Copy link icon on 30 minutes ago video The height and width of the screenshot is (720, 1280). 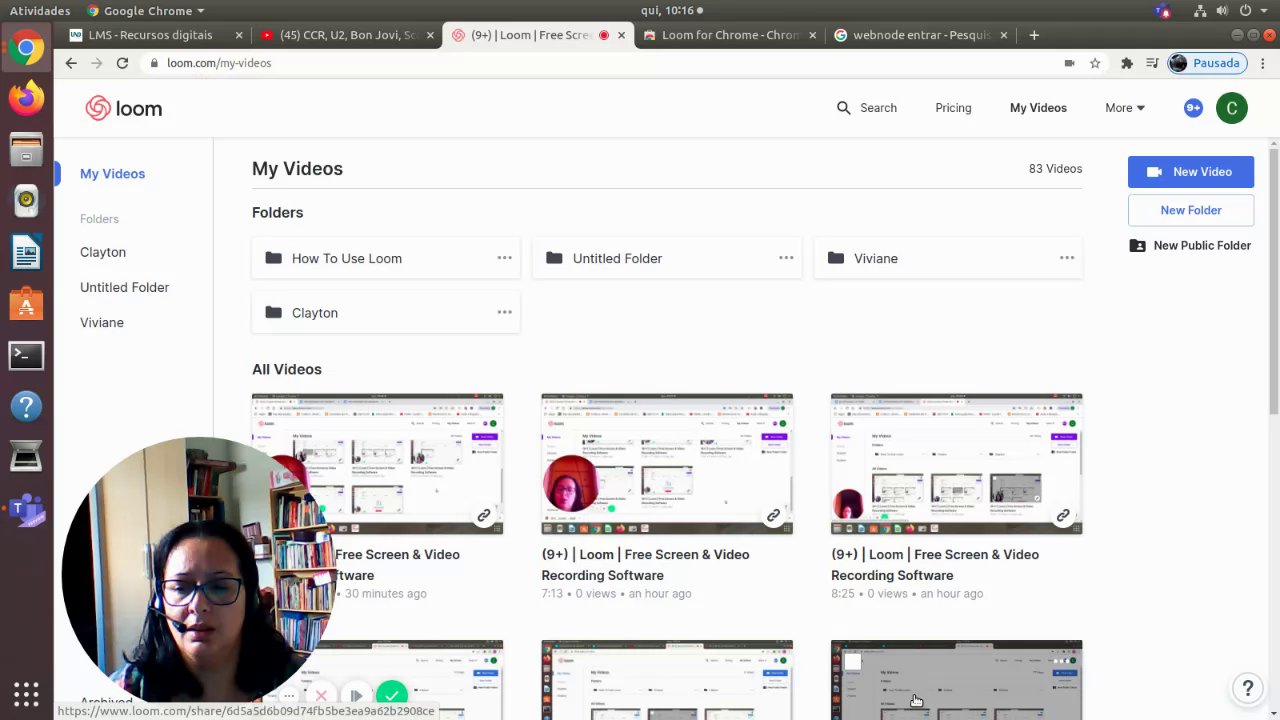pos(484,516)
